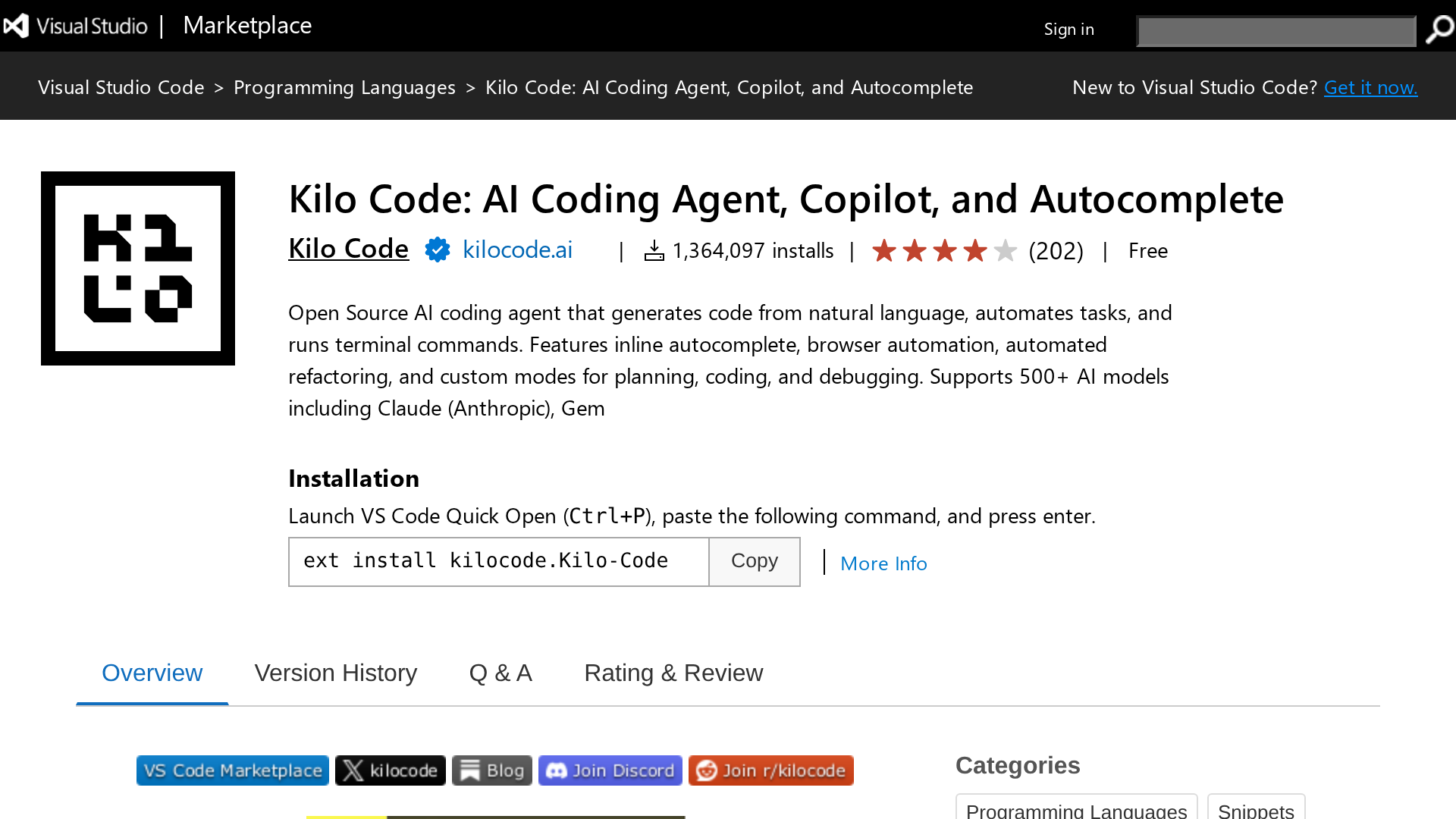
Task: Select the ext install command field
Action: pyautogui.click(x=499, y=562)
